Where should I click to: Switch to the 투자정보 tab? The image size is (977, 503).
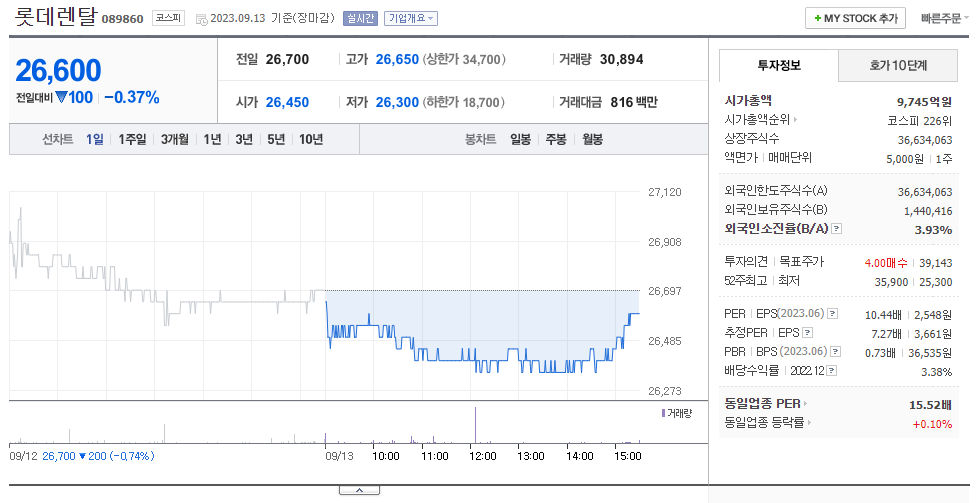(x=779, y=65)
